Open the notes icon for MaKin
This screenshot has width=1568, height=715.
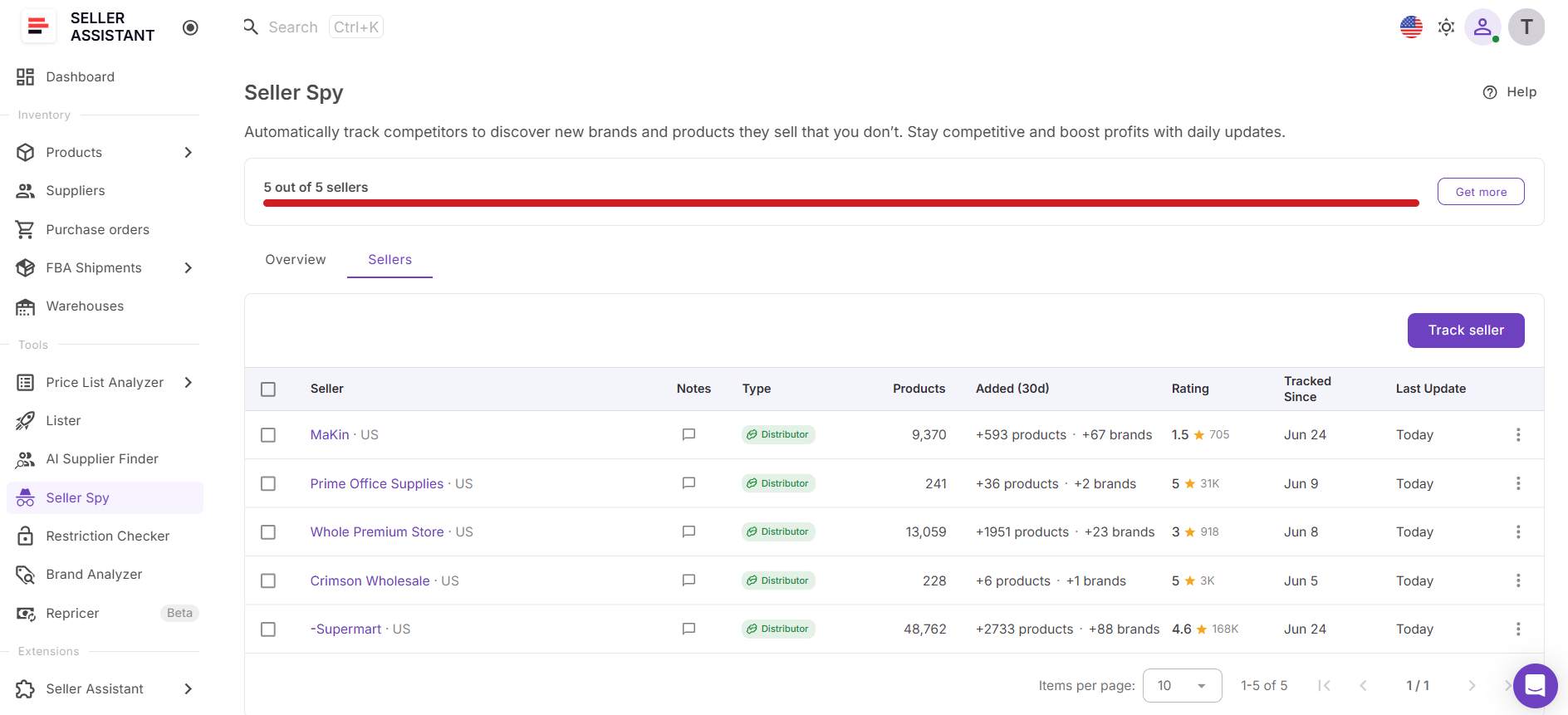688,434
